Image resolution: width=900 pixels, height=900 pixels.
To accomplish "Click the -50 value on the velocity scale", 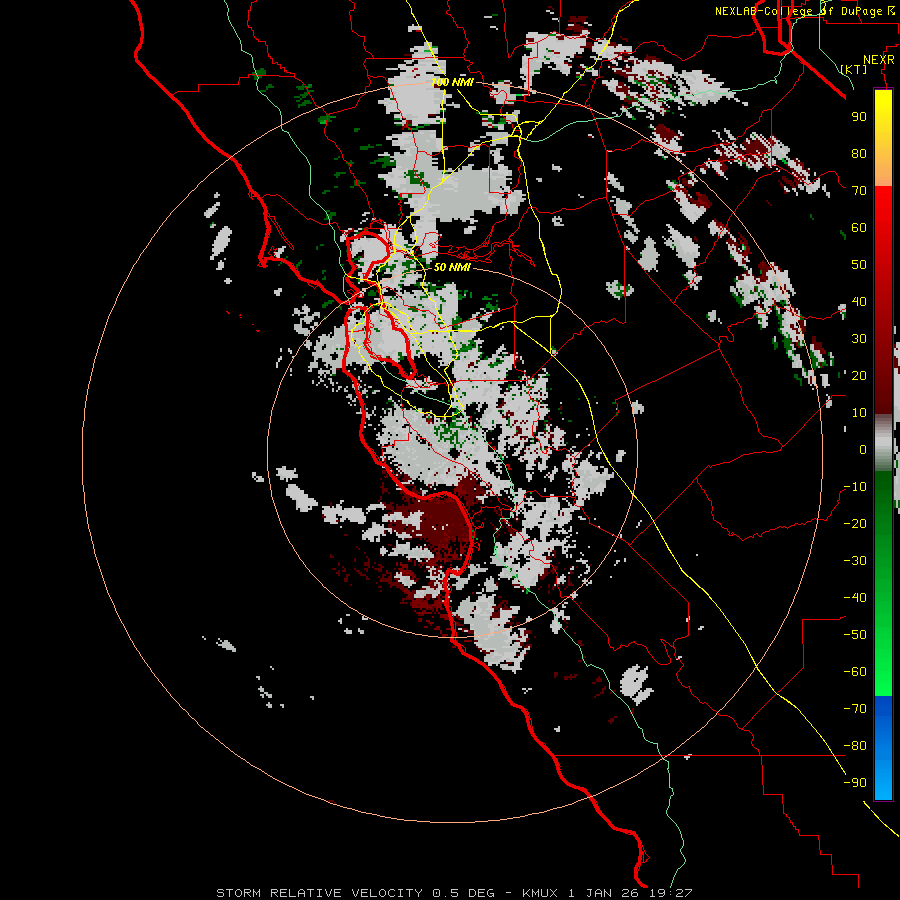I will 855,635.
